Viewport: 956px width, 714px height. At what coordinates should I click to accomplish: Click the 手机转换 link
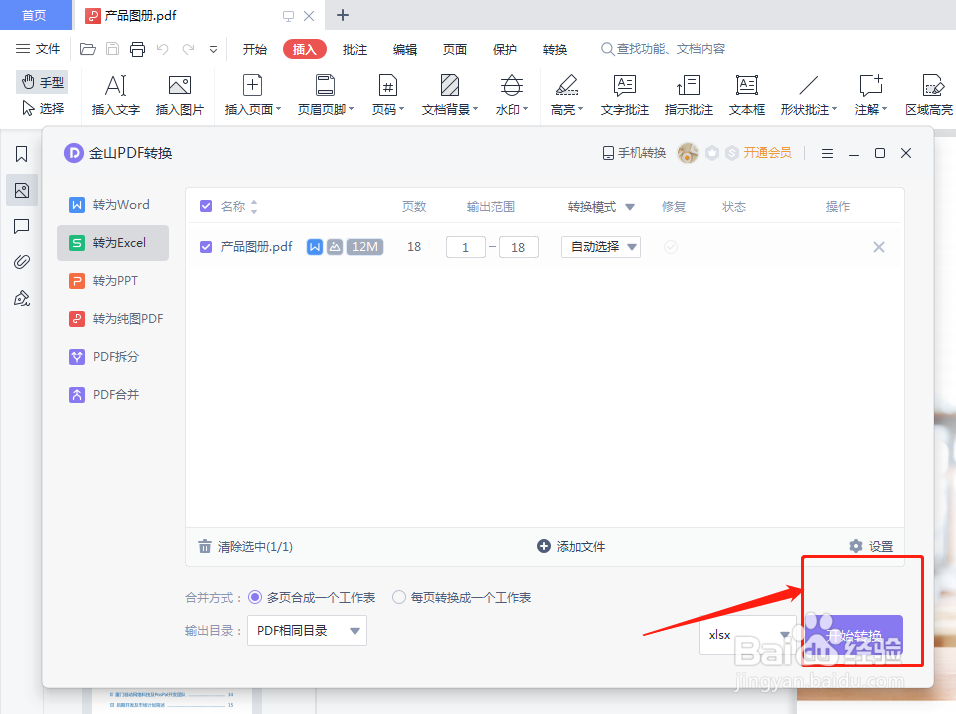pos(634,153)
